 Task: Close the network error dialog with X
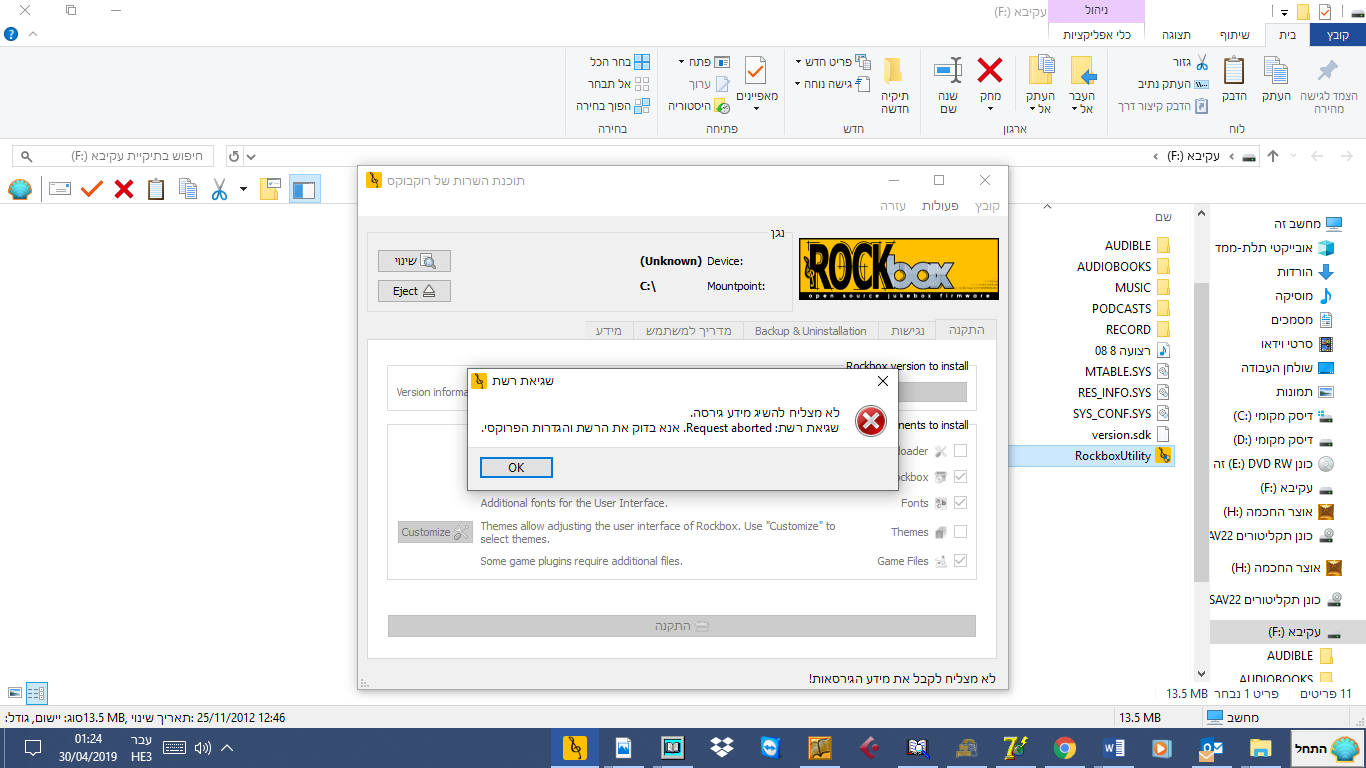click(882, 381)
